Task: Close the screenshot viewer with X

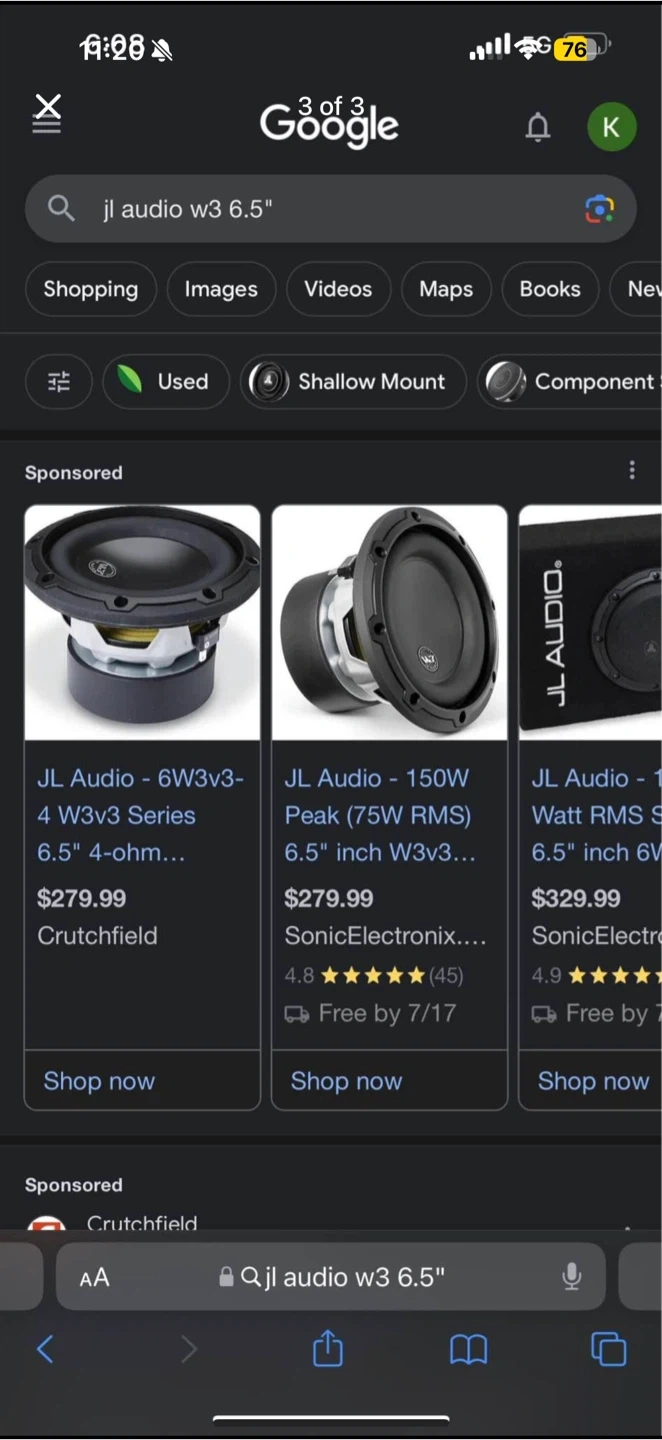Action: pos(47,106)
